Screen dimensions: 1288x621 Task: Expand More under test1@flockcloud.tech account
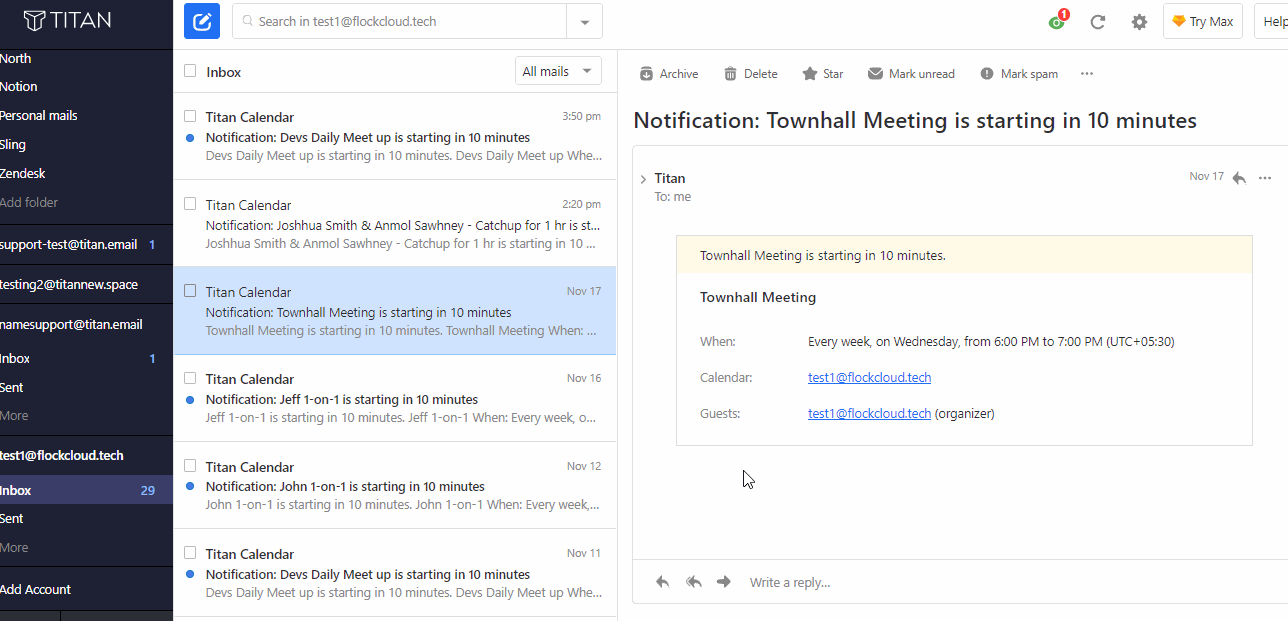click(14, 547)
